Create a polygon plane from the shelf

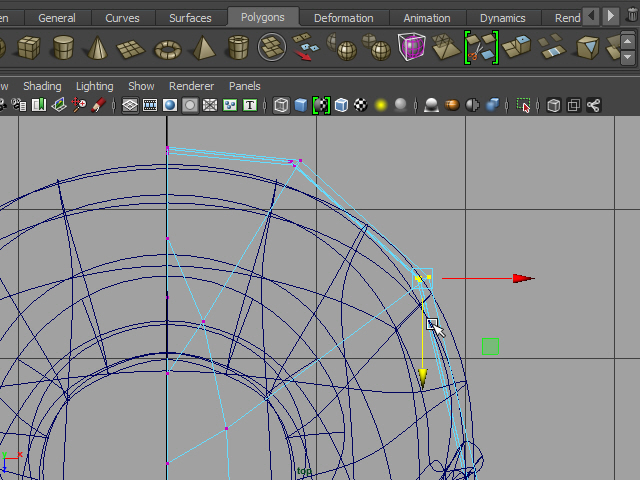coord(131,49)
